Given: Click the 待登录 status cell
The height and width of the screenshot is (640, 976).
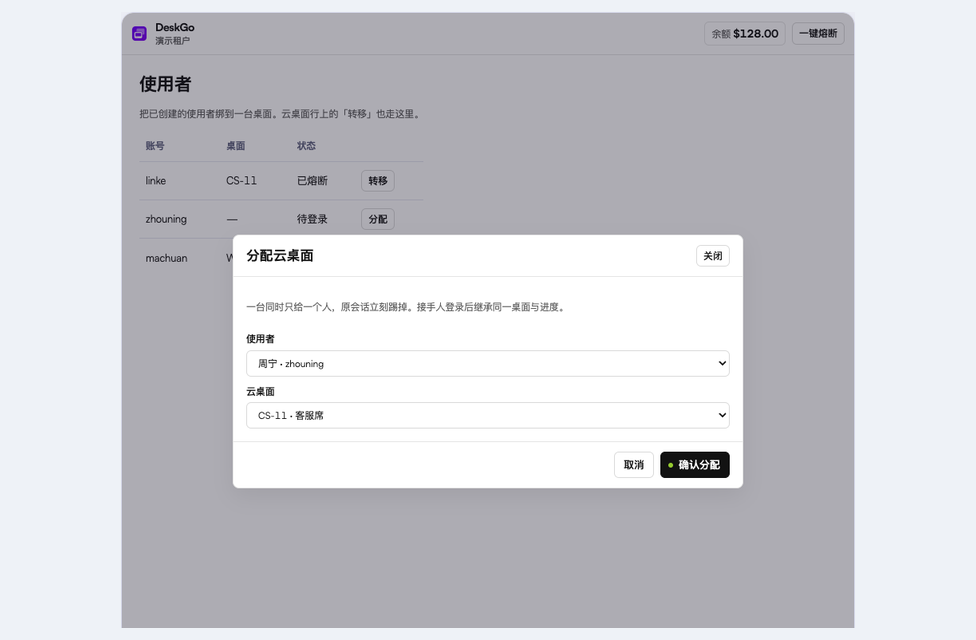Looking at the screenshot, I should pyautogui.click(x=312, y=219).
